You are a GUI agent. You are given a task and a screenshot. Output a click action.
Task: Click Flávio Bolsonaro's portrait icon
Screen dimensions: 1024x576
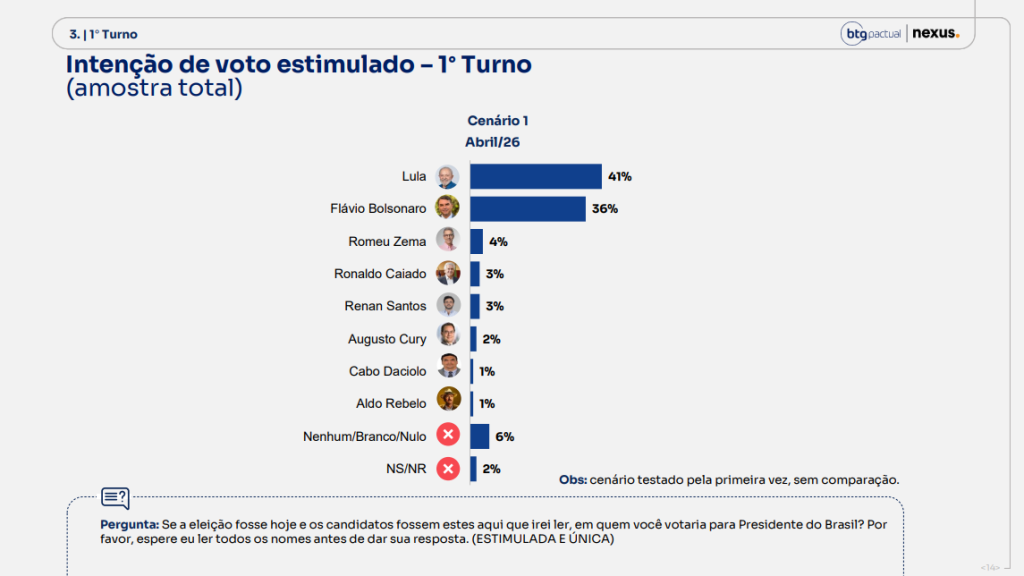pyautogui.click(x=448, y=209)
